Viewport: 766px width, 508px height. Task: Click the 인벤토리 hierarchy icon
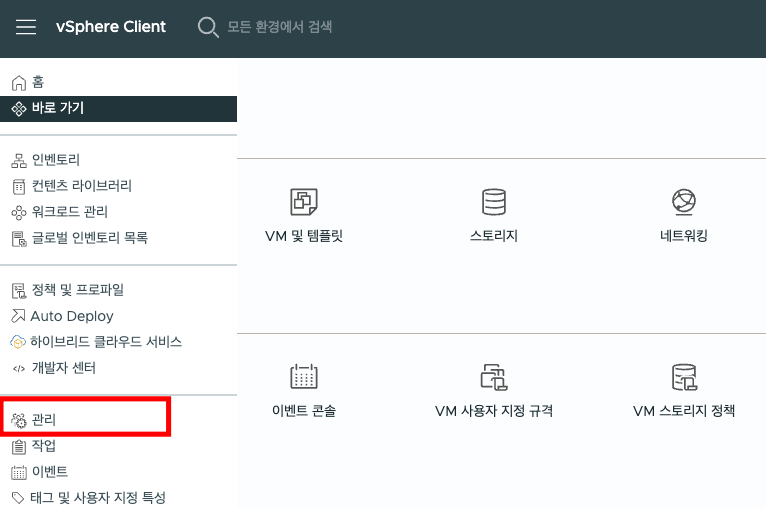pyautogui.click(x=19, y=160)
